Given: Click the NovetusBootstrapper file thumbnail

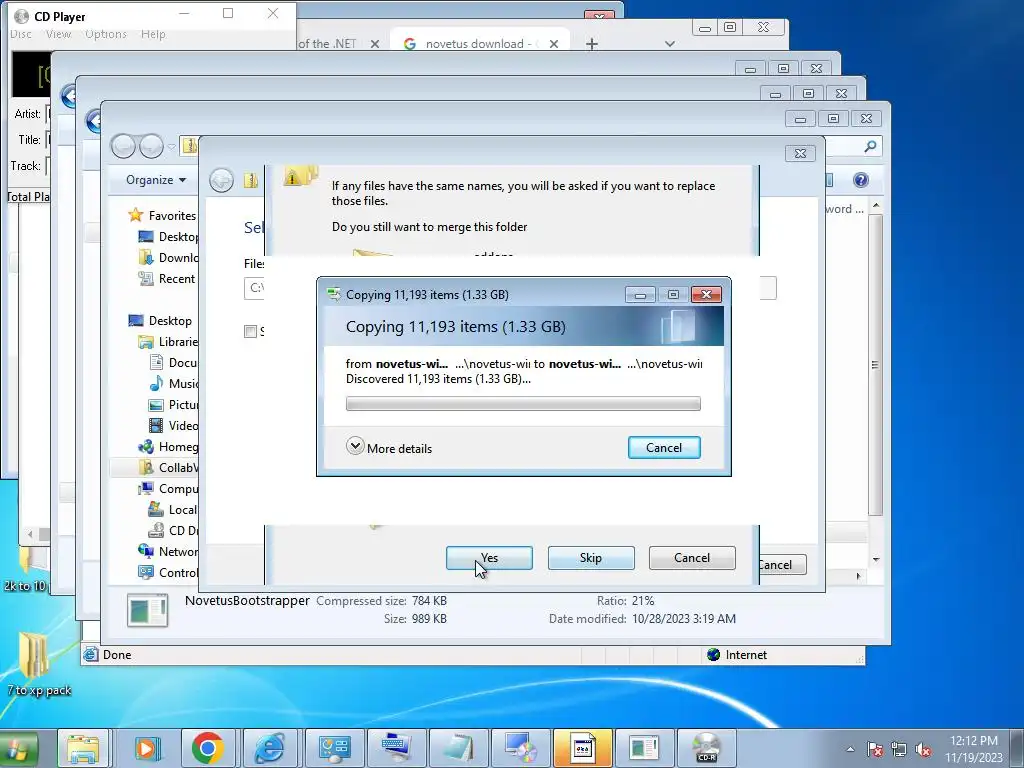Looking at the screenshot, I should tap(148, 611).
